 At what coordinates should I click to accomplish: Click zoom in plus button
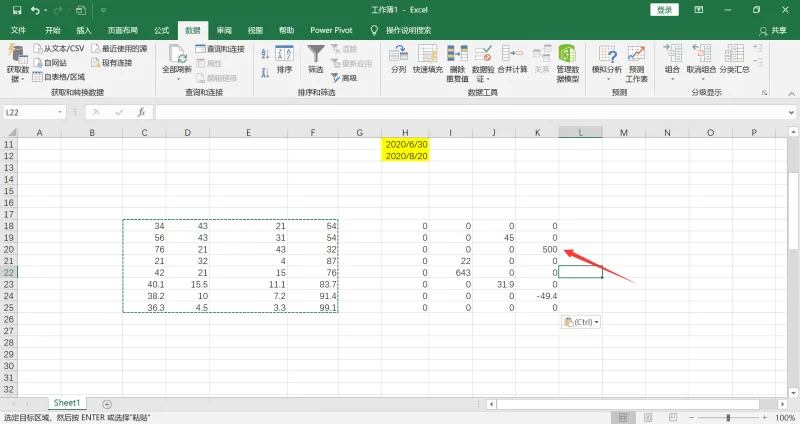pos(764,418)
